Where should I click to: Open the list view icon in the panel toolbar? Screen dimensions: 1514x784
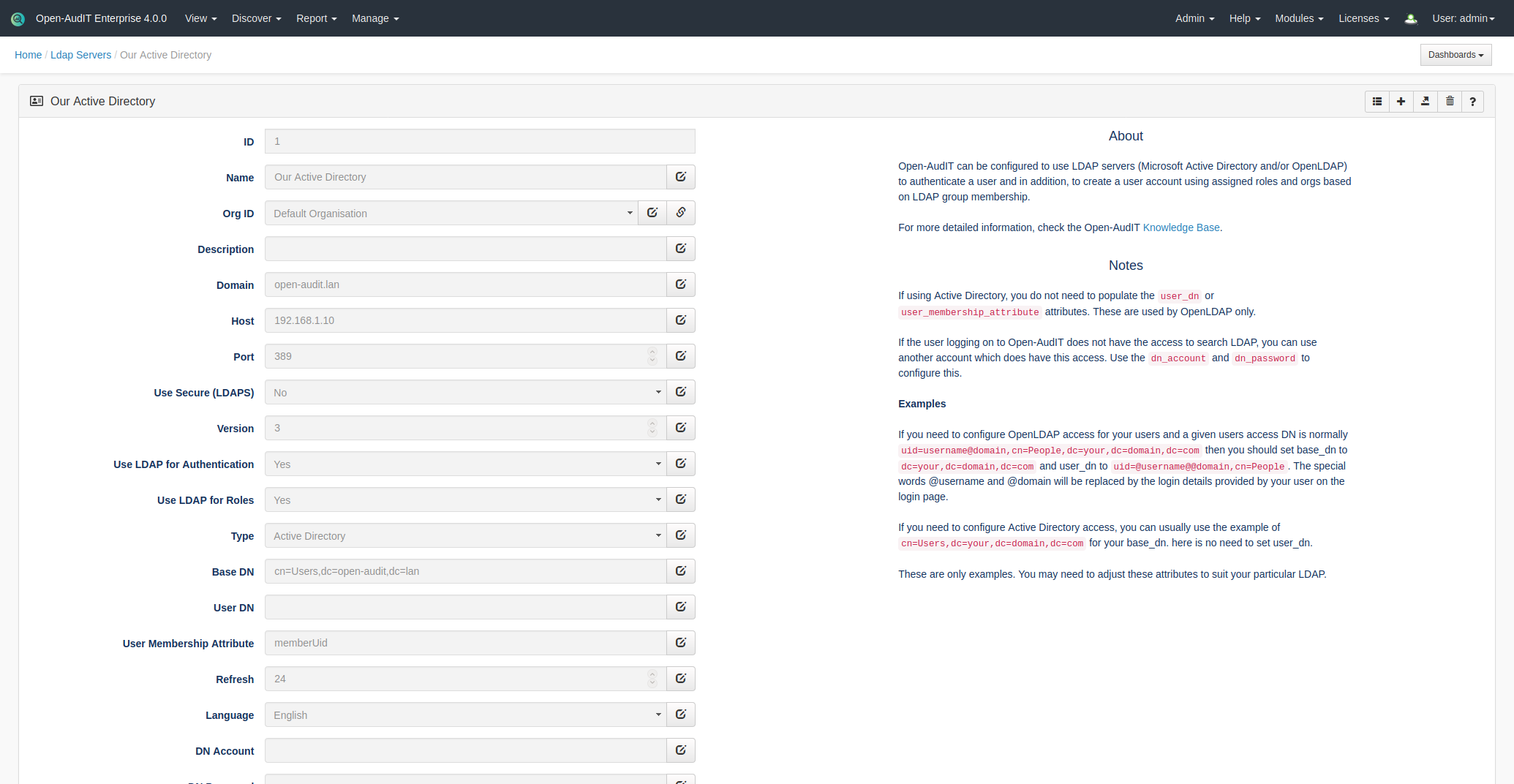(x=1377, y=102)
